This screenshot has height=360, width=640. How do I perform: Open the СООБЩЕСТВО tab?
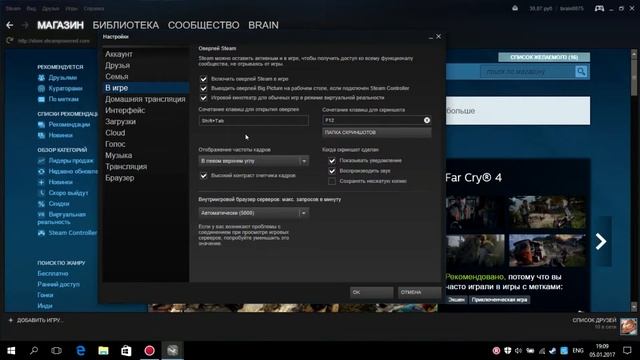pos(203,25)
